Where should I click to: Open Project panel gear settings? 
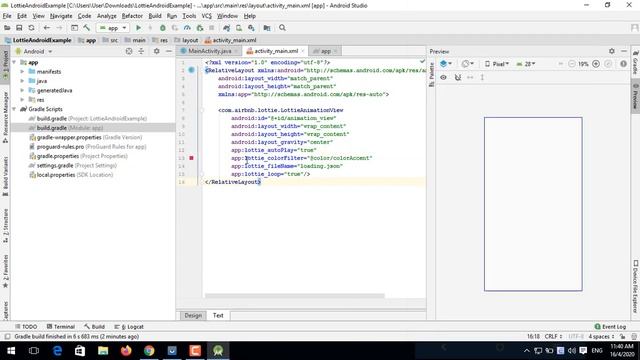[x=157, y=51]
